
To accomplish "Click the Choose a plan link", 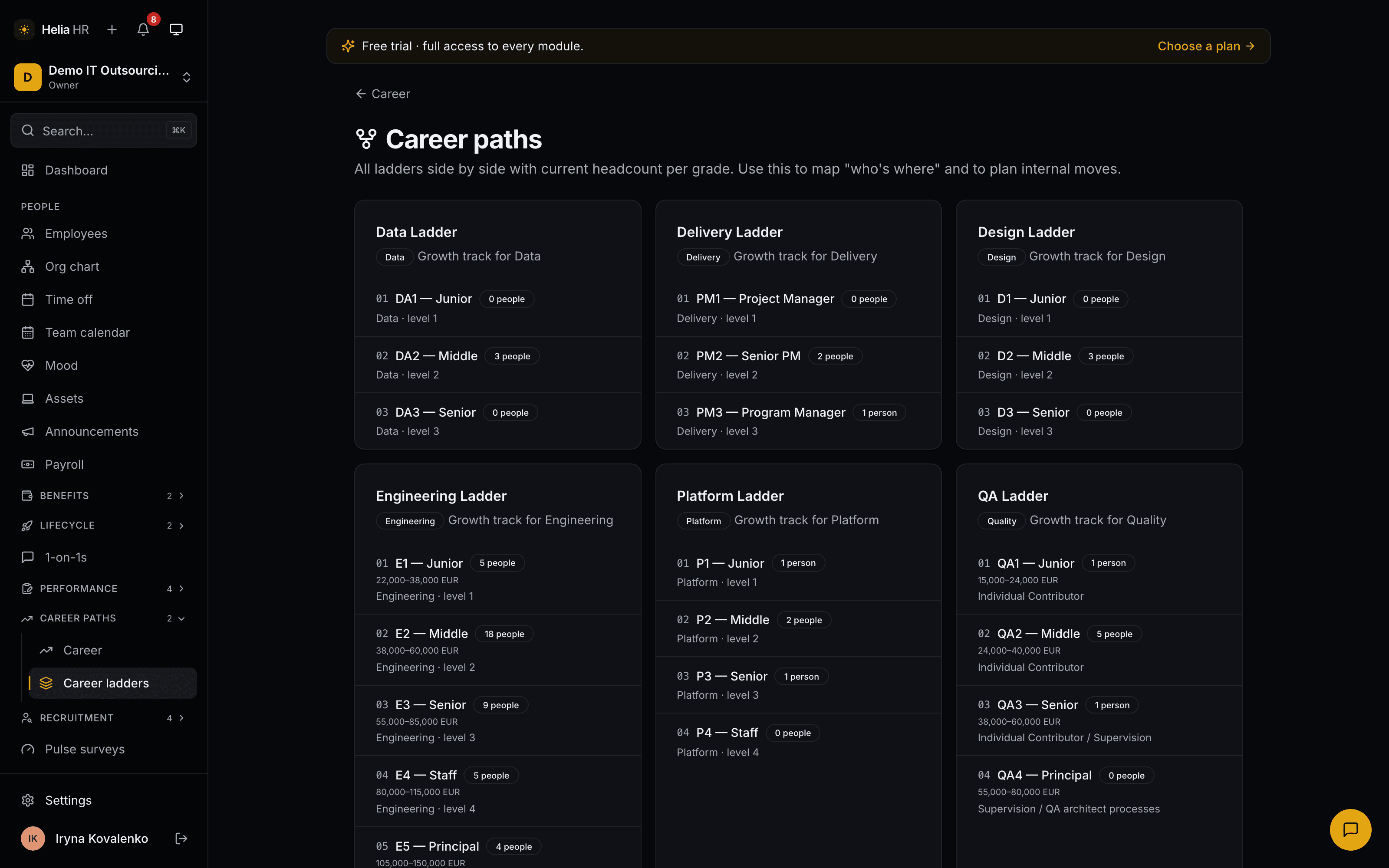I will pyautogui.click(x=1206, y=46).
